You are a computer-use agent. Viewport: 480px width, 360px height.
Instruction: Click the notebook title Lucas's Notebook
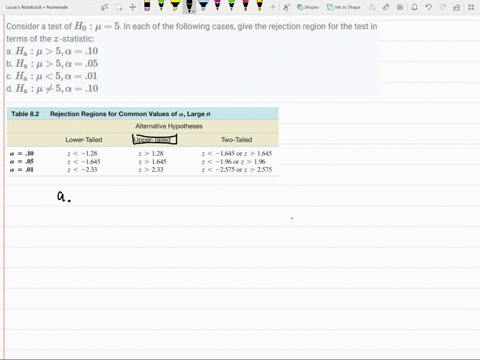(x=37, y=7)
